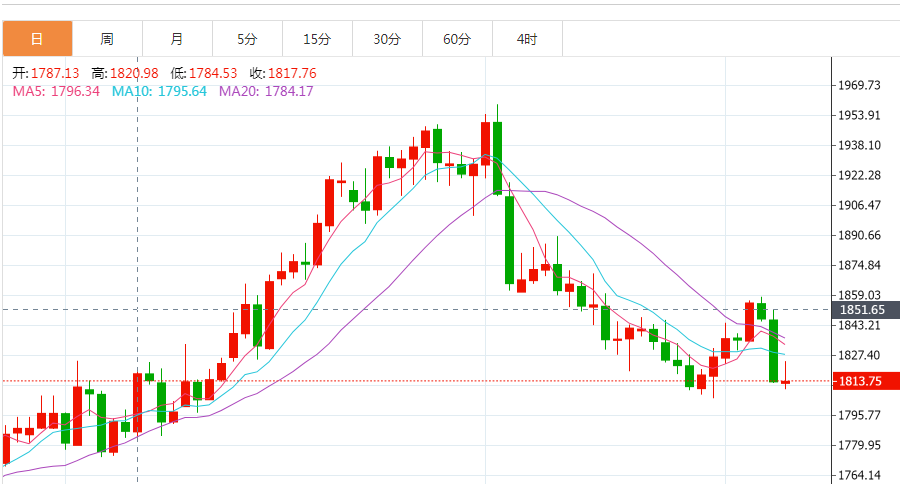This screenshot has width=900, height=484.
Task: Switch to the 周 (weekly) tab
Action: (107, 39)
